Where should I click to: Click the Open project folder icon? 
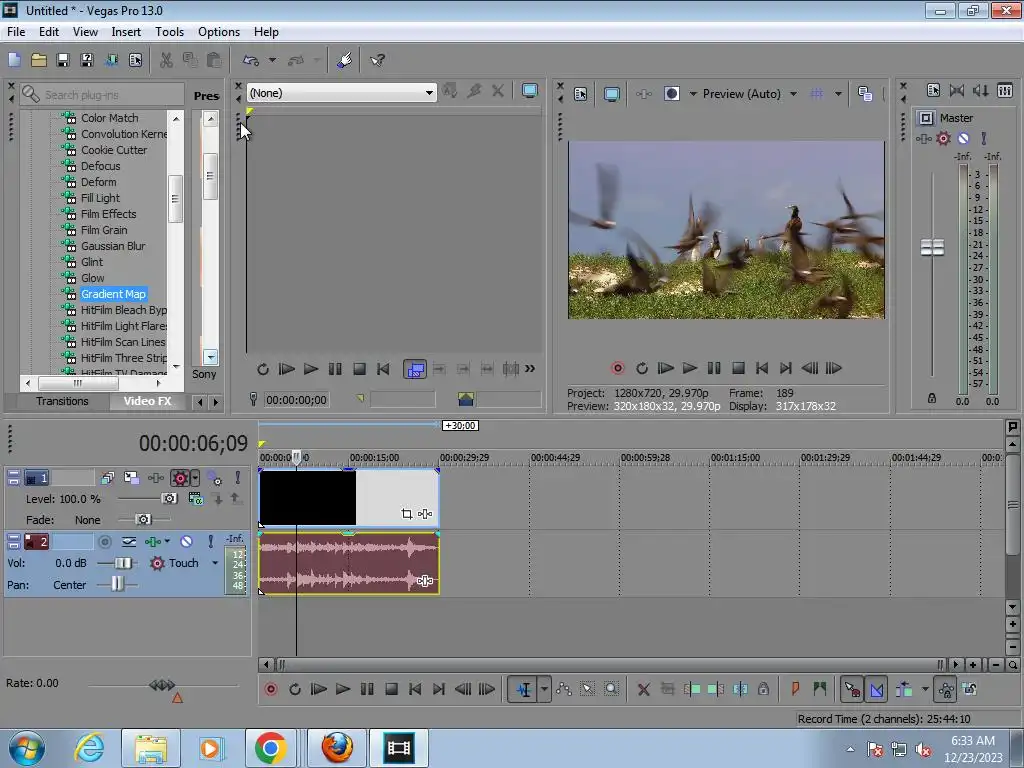39,60
